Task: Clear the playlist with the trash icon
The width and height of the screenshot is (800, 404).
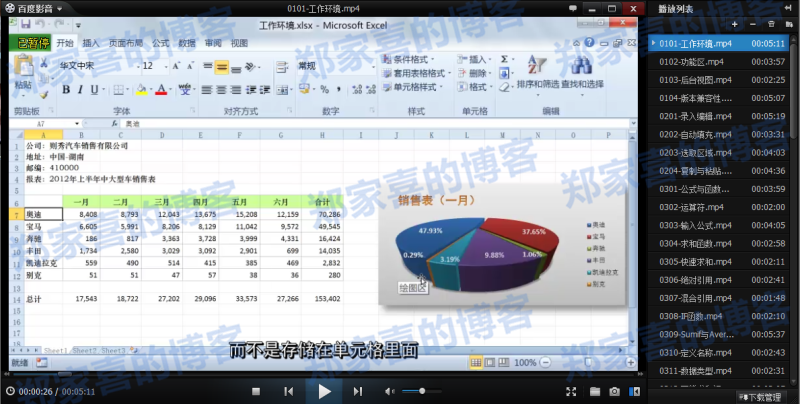Action: tap(771, 24)
